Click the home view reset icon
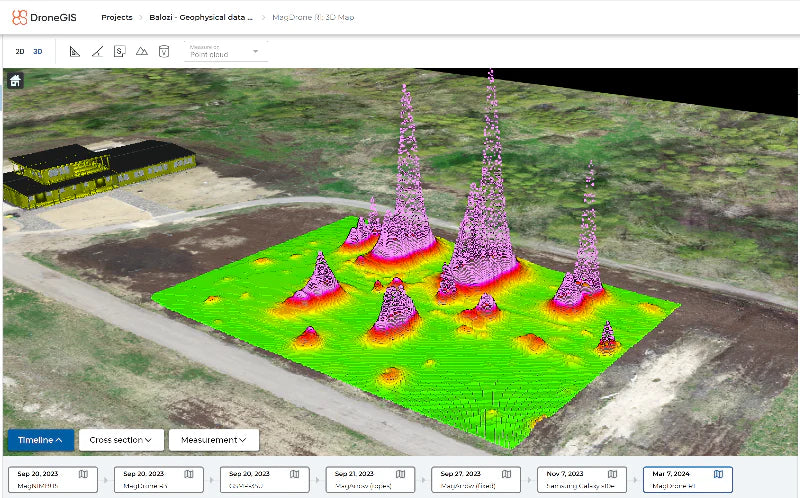 [x=16, y=81]
